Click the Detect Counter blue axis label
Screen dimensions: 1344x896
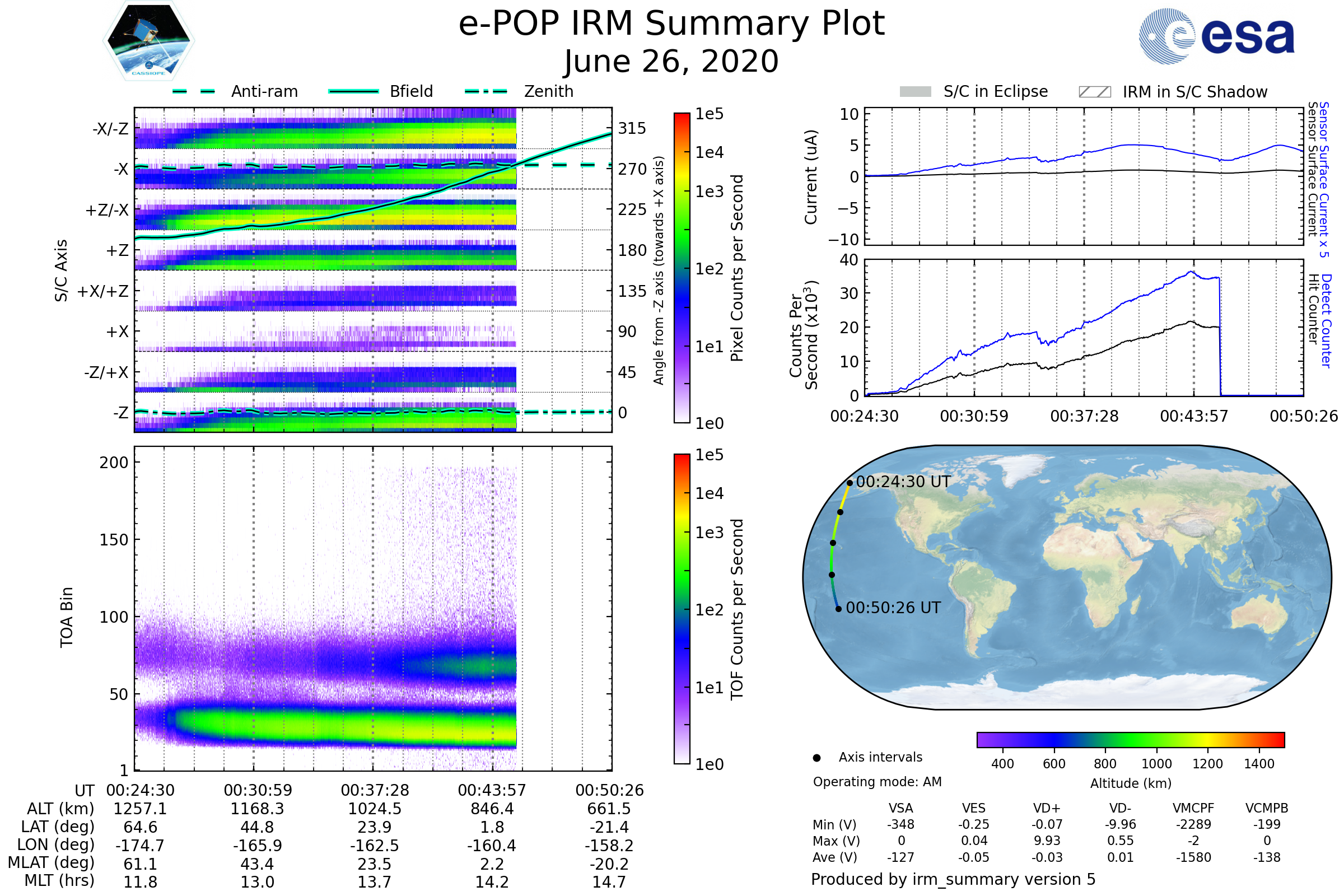pos(1327,321)
